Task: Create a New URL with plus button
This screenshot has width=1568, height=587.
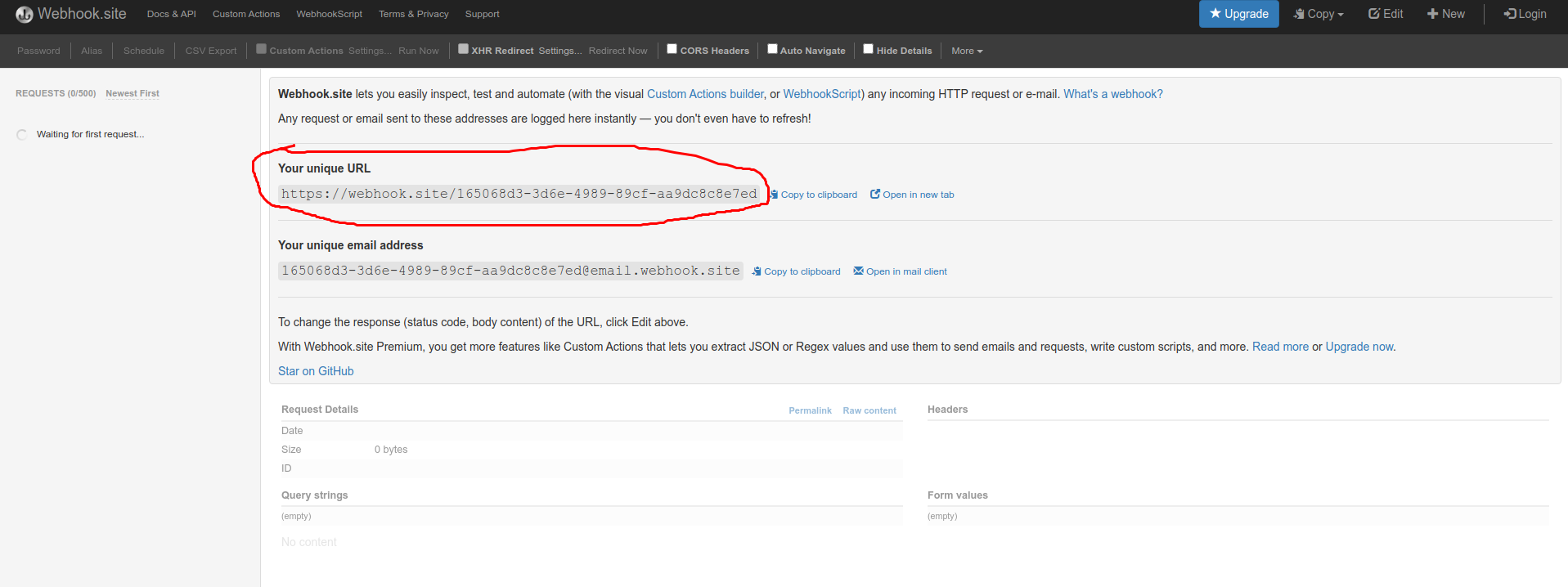Action: click(x=1445, y=14)
